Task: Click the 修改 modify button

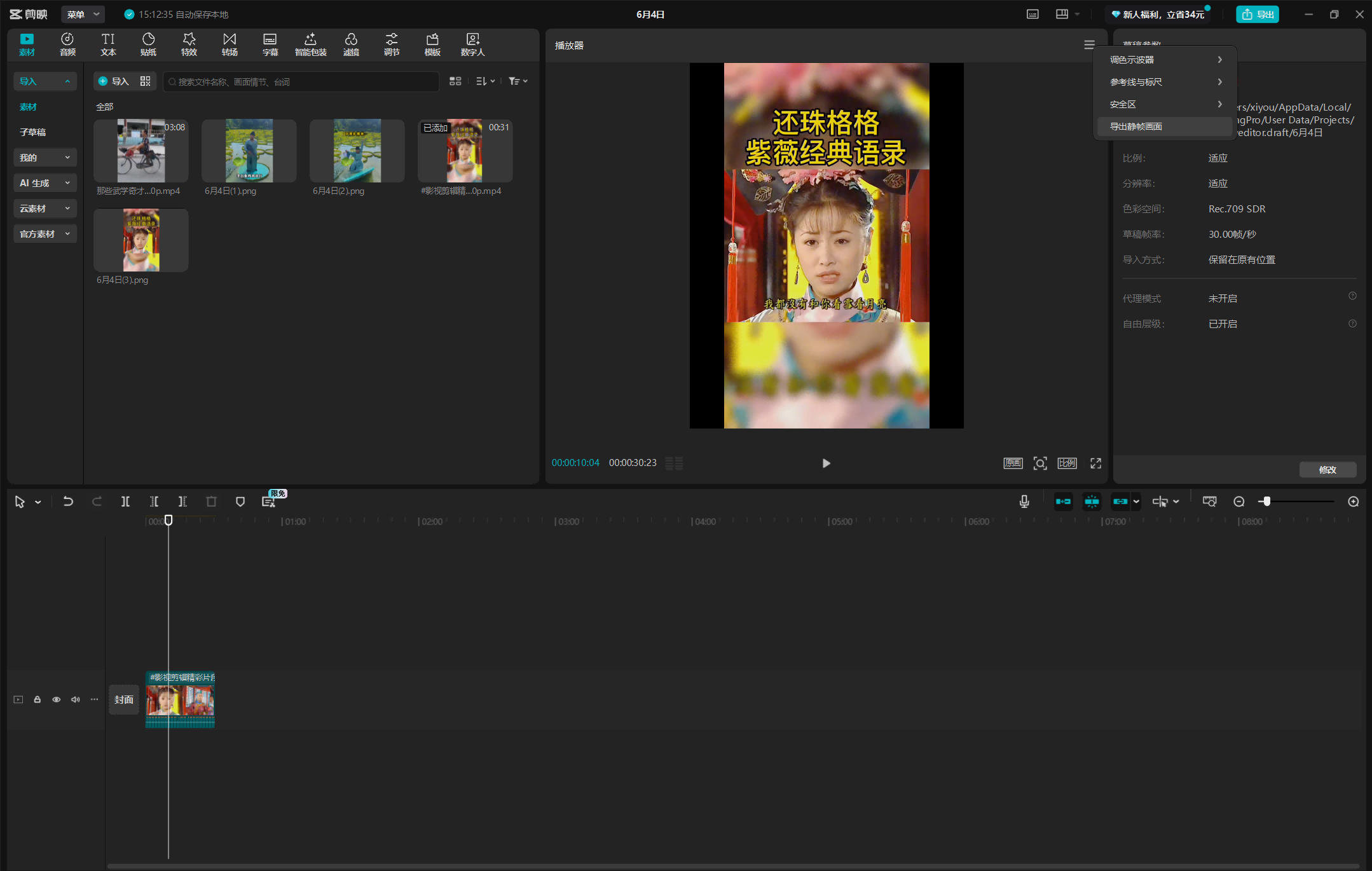Action: click(x=1327, y=470)
